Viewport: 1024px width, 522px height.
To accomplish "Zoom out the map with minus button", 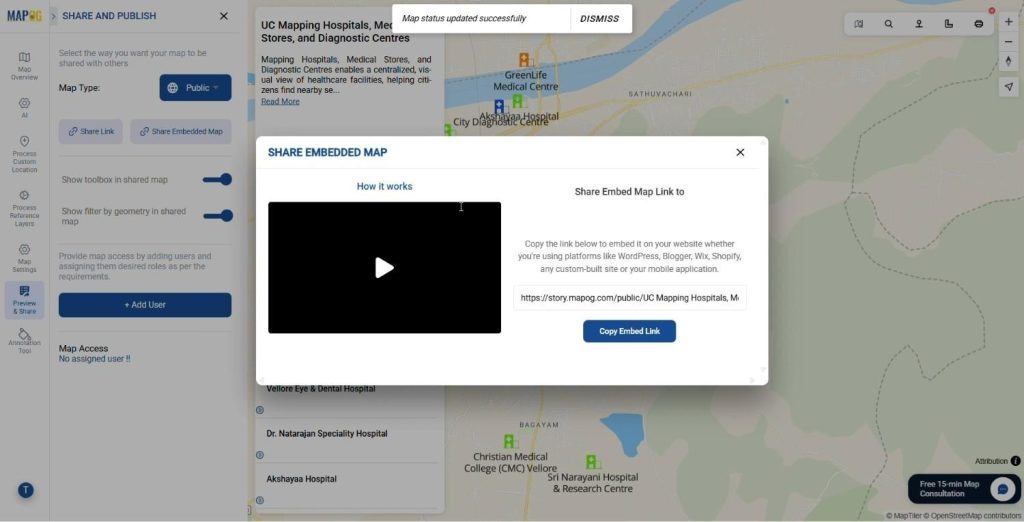I will pos(1008,42).
